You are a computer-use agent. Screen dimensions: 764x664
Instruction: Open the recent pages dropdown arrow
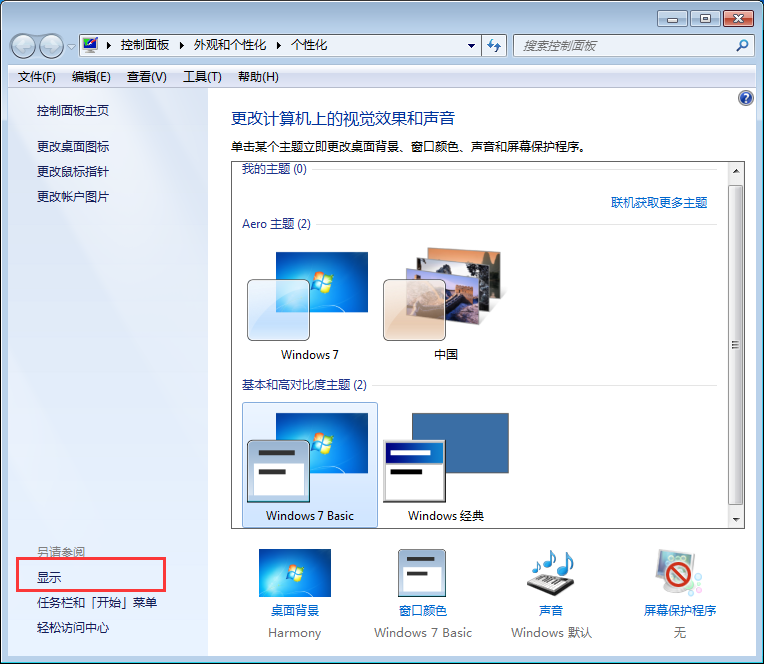pyautogui.click(x=71, y=47)
